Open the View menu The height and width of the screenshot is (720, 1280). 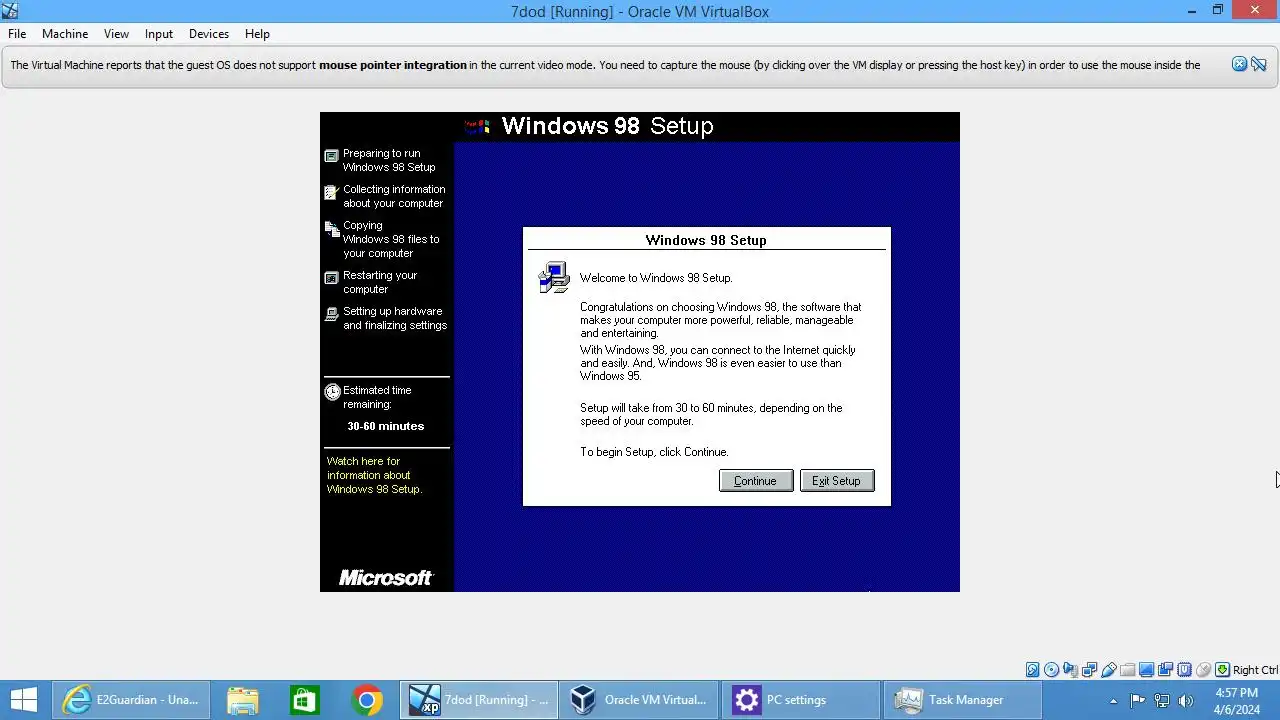tap(116, 33)
